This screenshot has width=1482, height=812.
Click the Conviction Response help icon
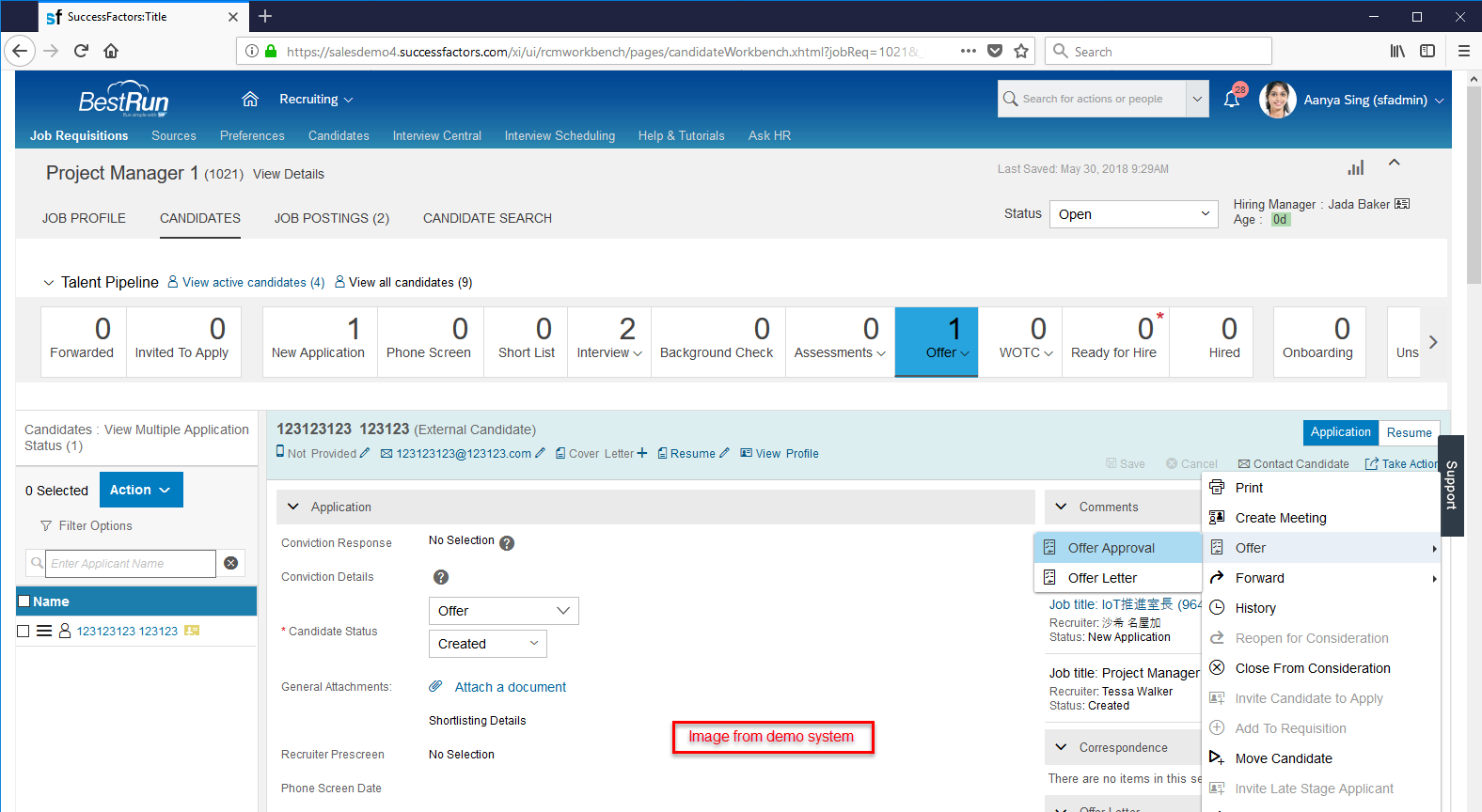click(507, 543)
